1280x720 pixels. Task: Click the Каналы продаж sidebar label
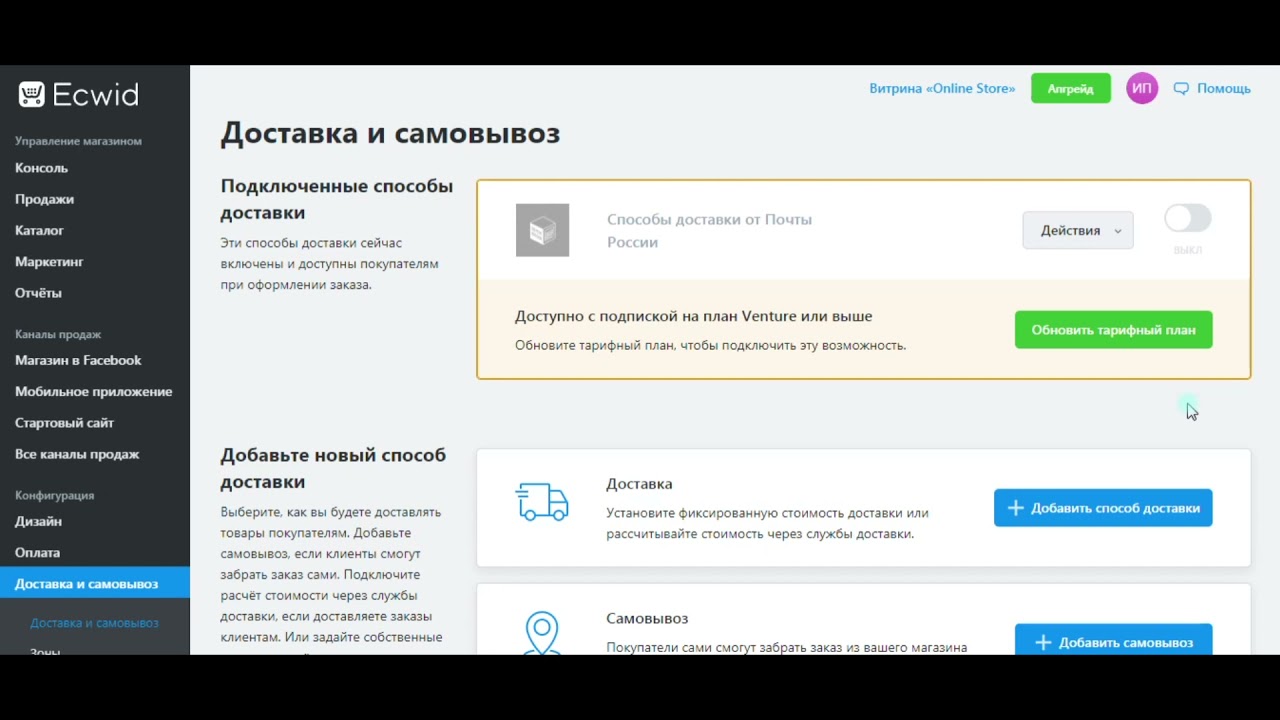click(x=58, y=334)
